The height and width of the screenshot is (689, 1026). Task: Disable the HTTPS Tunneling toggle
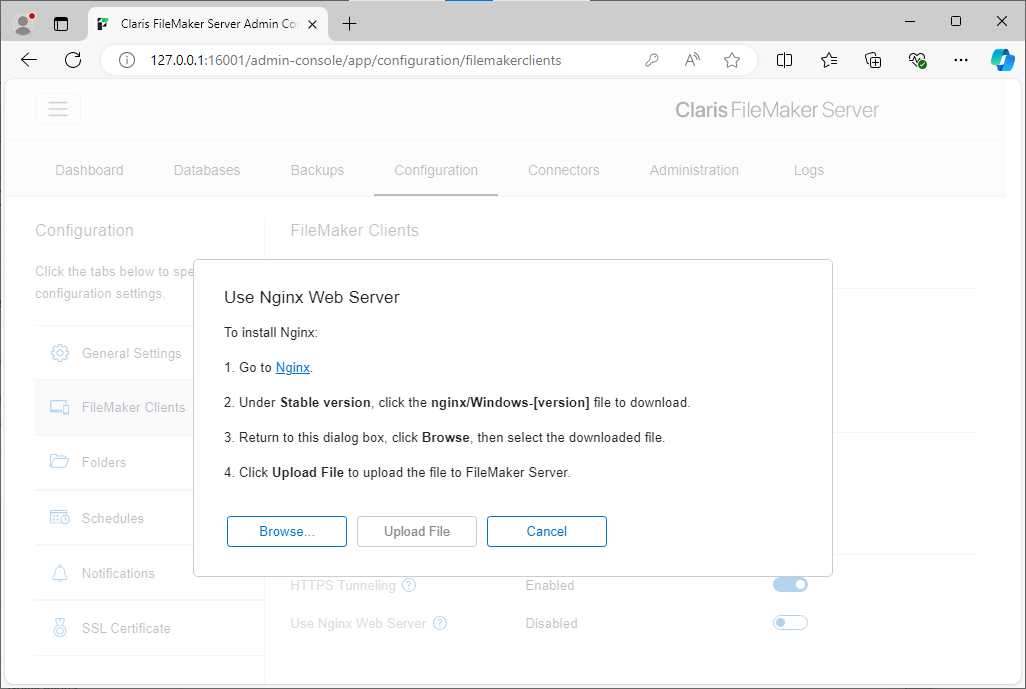coord(790,584)
